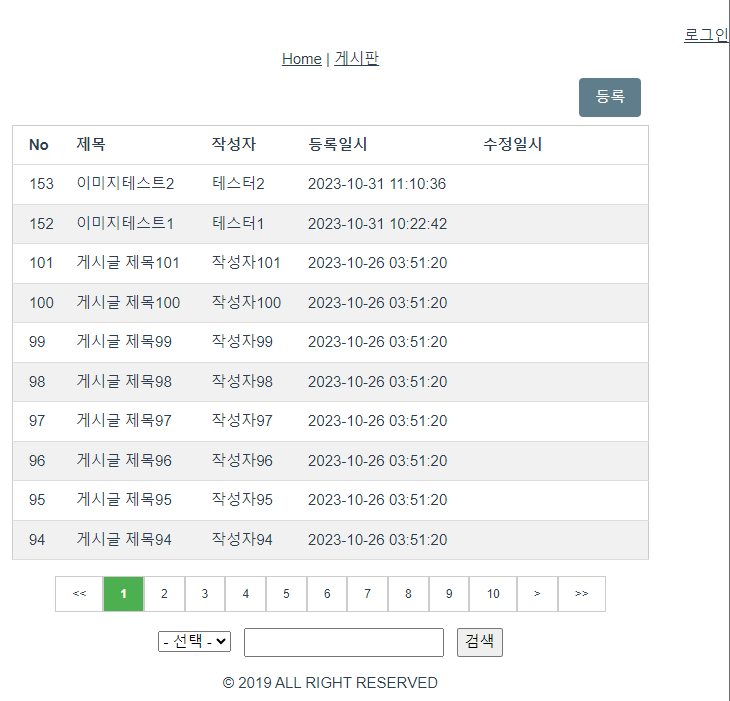Go to page 8
This screenshot has height=701, width=730.
[408, 594]
